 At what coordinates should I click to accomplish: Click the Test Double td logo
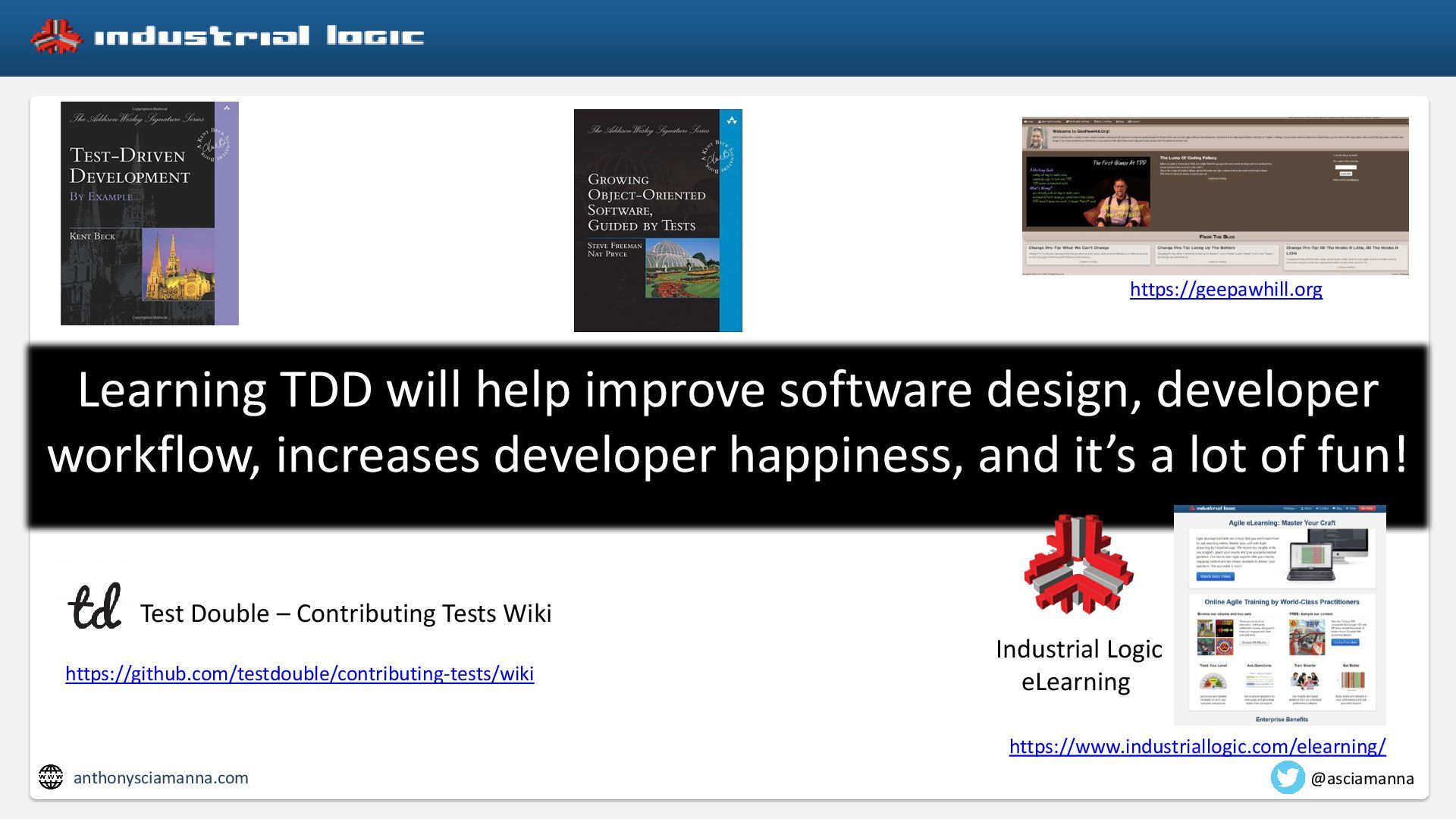click(x=95, y=606)
